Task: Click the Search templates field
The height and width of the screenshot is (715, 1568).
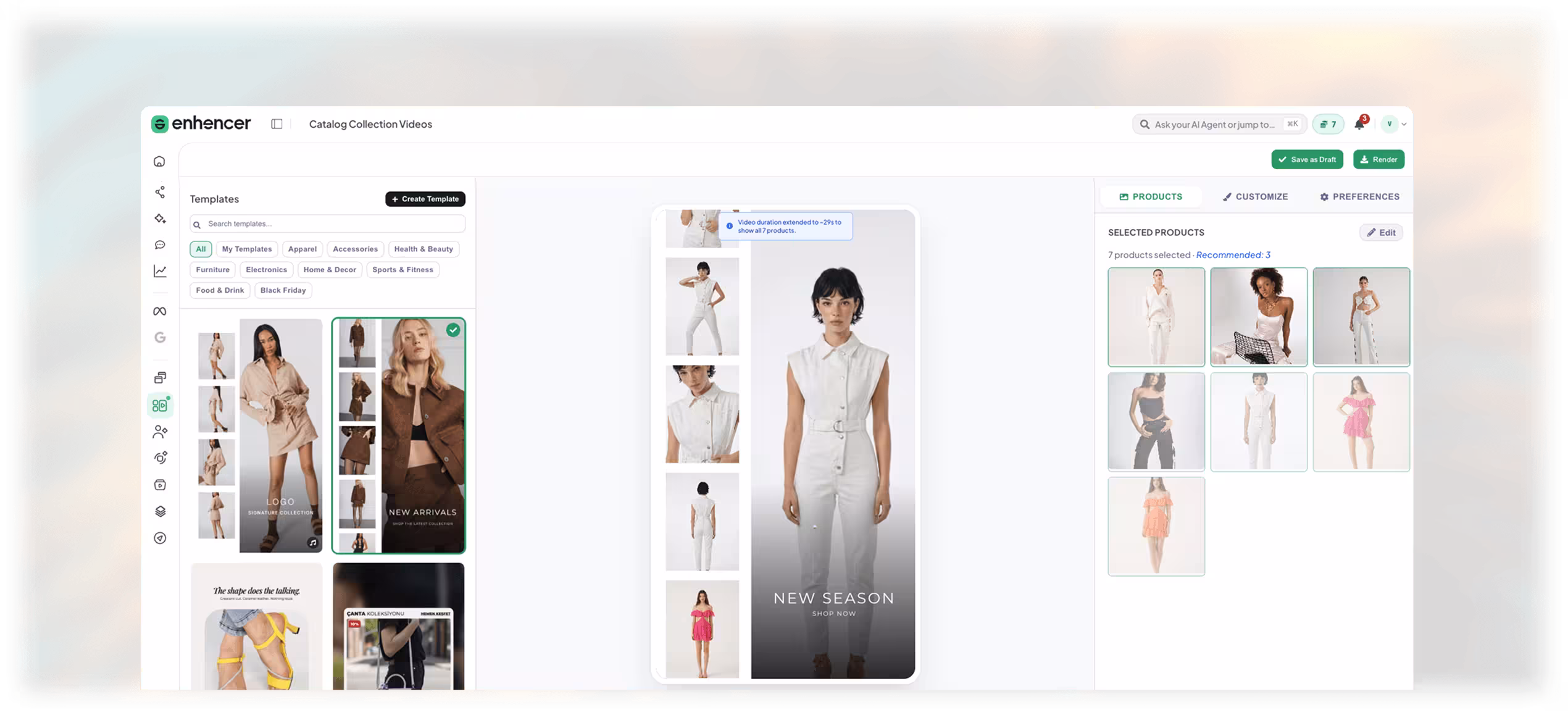Action: click(327, 224)
